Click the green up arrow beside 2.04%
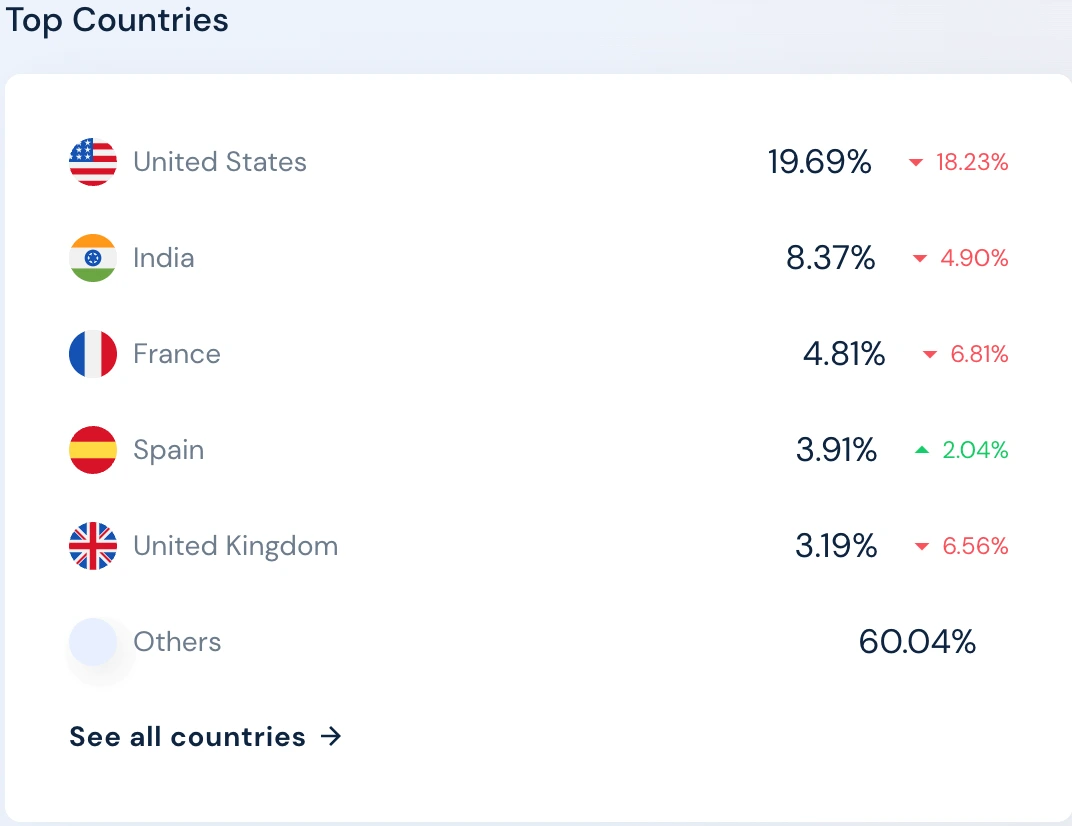This screenshot has width=1072, height=826. [x=922, y=451]
